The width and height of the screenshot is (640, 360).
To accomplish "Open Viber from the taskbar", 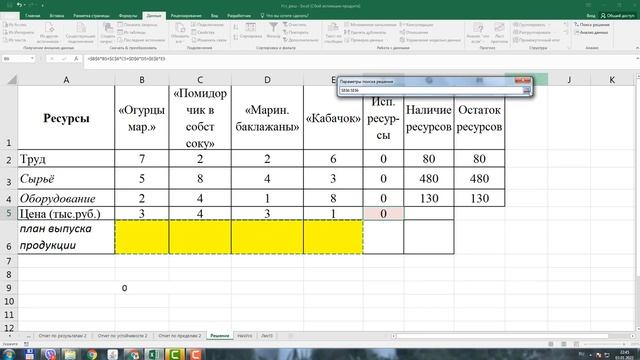I will click(50, 354).
